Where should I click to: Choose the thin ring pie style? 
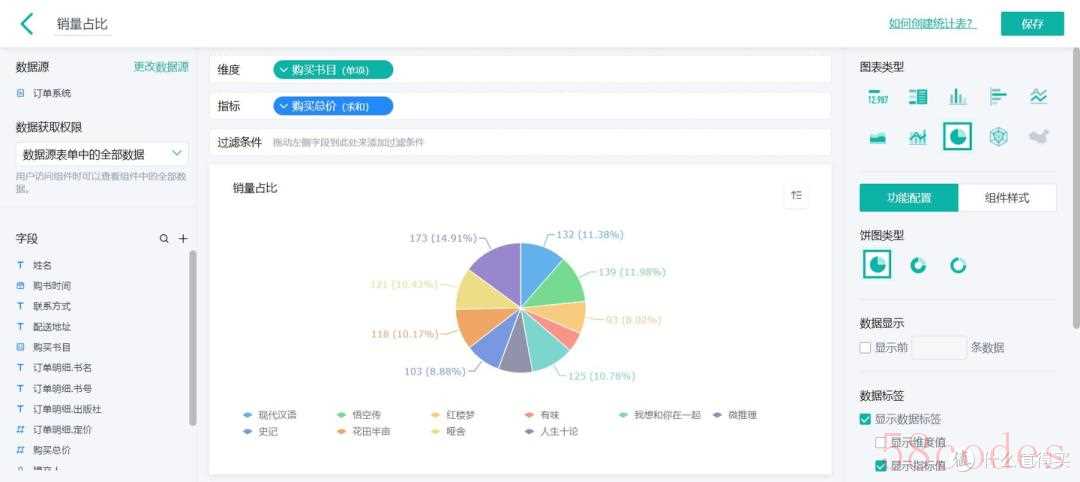[958, 265]
